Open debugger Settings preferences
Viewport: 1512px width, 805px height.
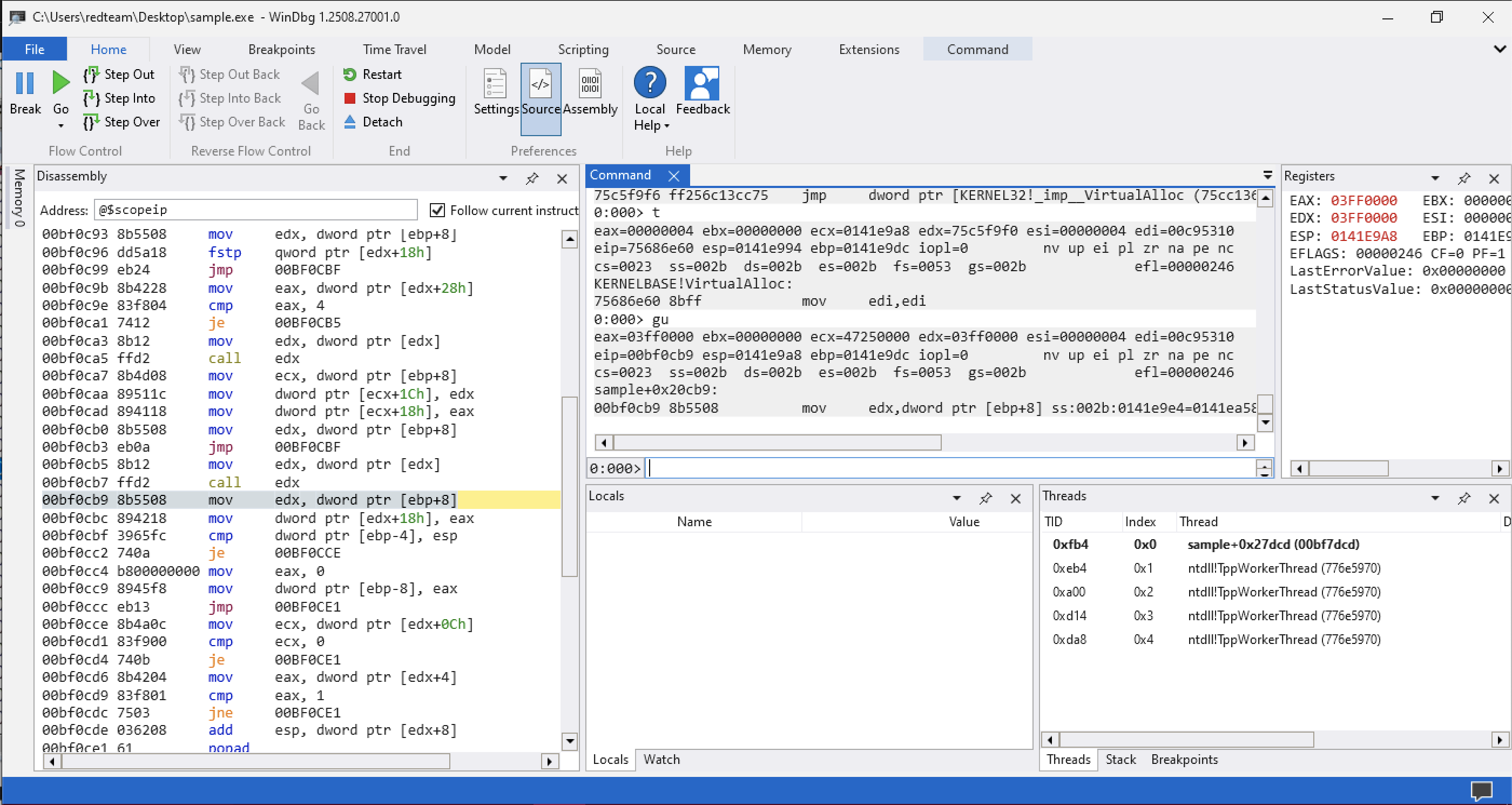click(496, 92)
